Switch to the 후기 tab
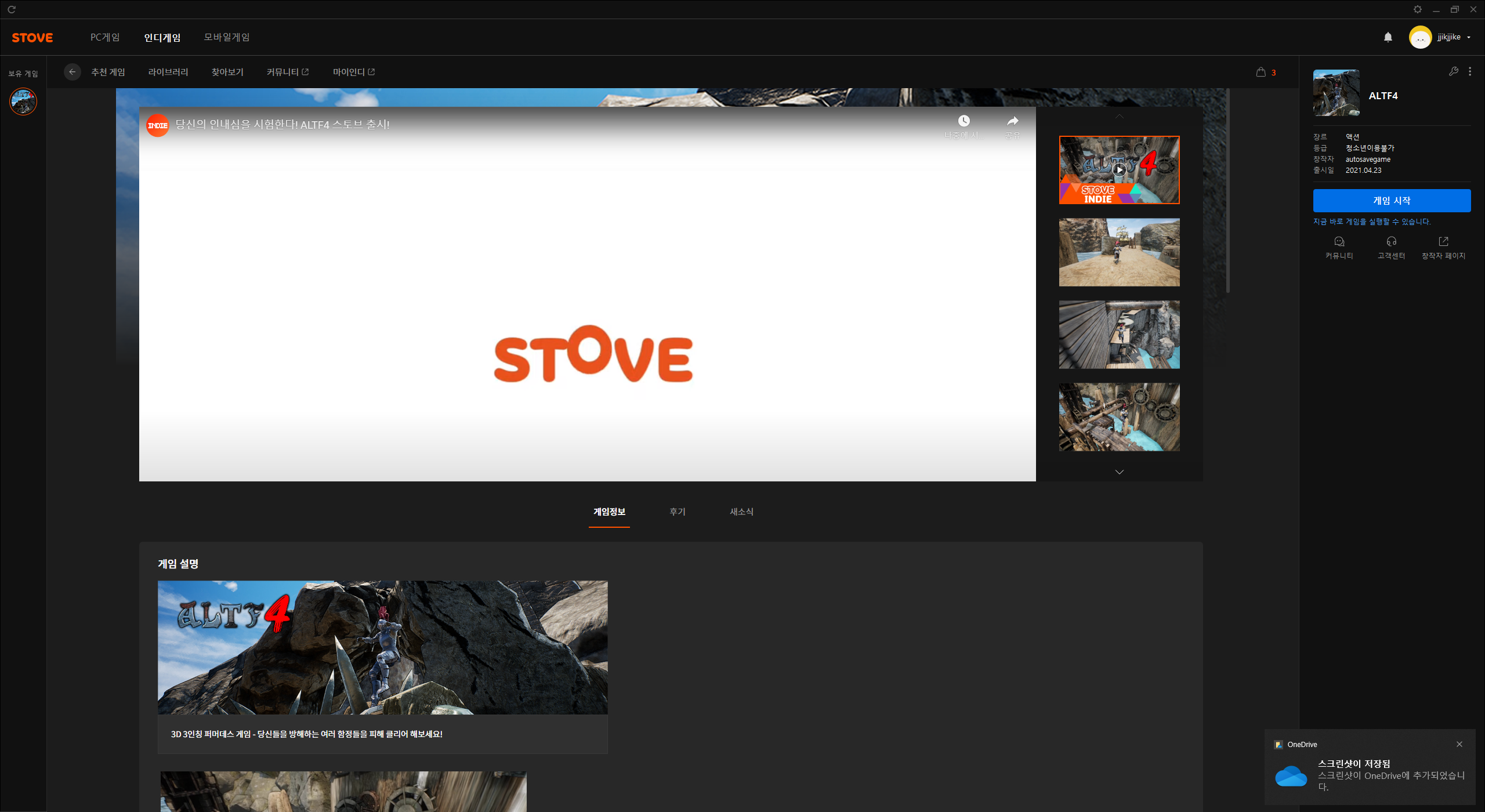Viewport: 1485px width, 812px height. [x=677, y=512]
